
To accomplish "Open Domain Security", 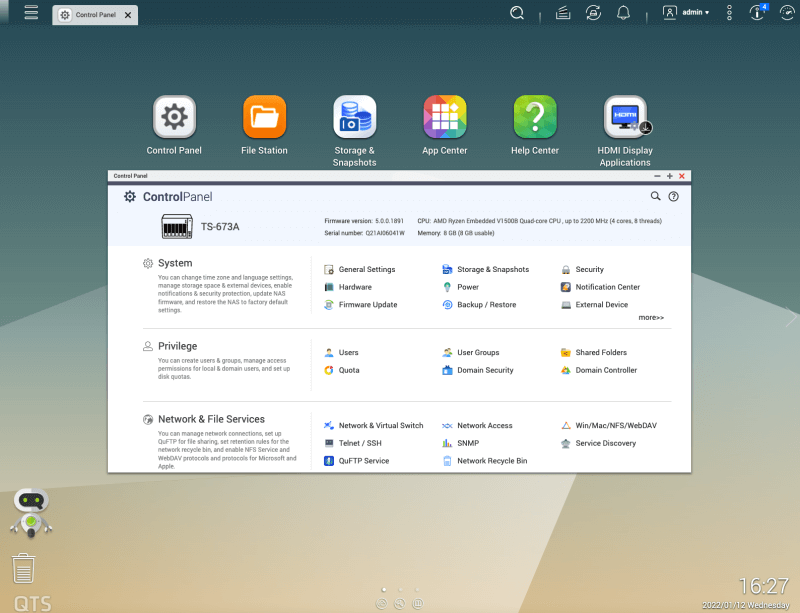I will coord(478,370).
